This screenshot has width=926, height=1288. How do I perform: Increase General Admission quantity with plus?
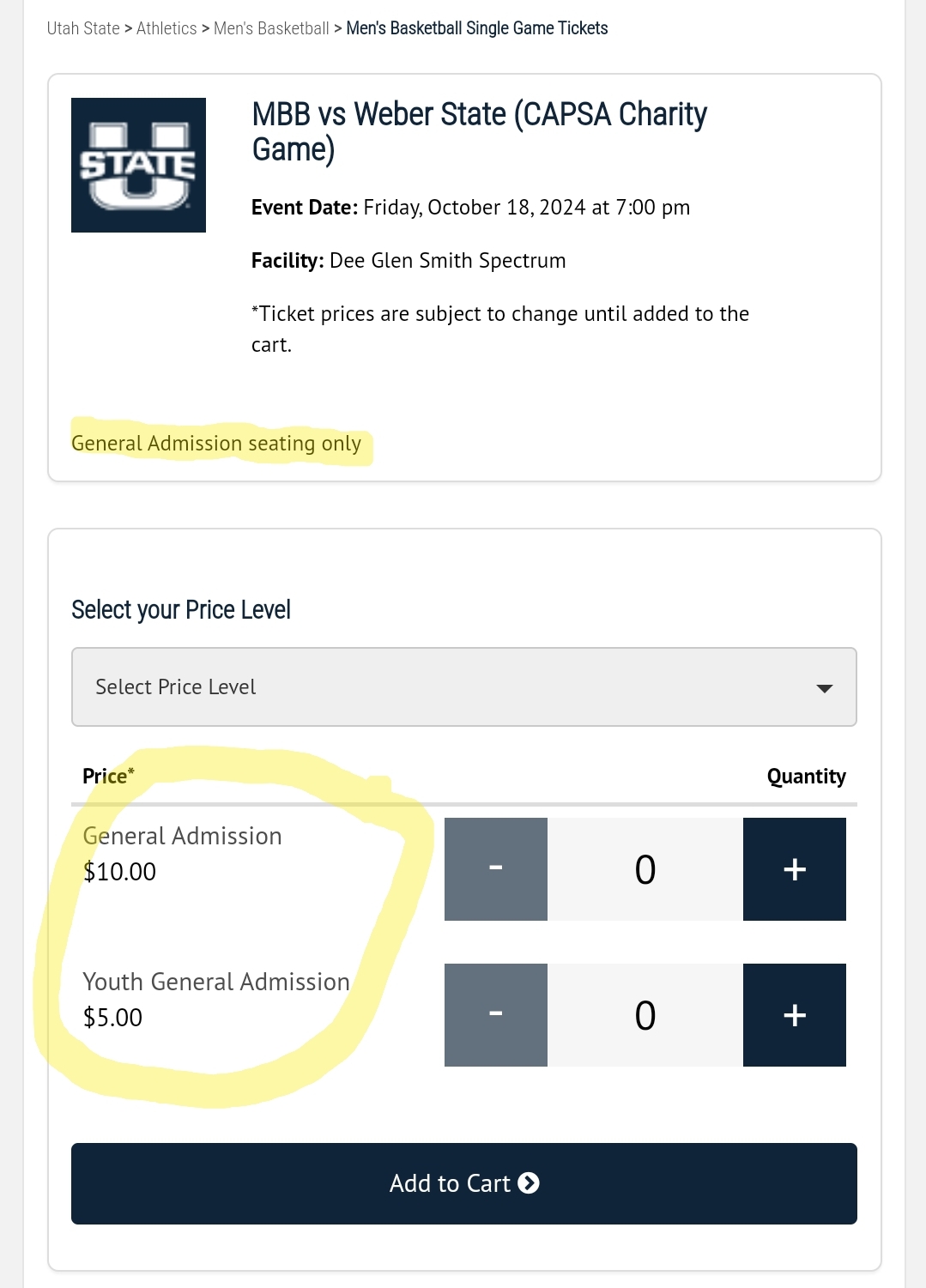(795, 869)
